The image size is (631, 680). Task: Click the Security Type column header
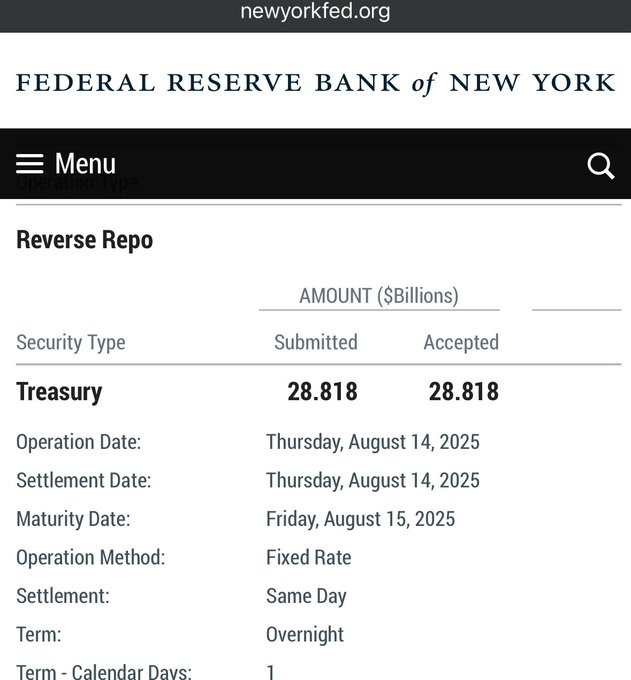tap(71, 342)
